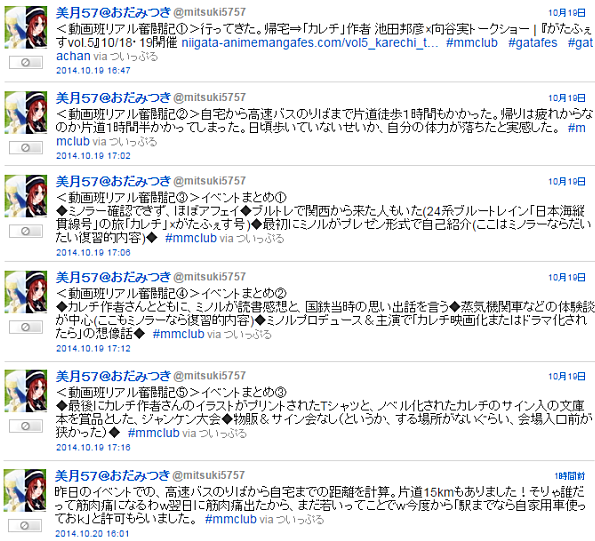Open the timestamp 2014.10.19 17:02

point(93,156)
